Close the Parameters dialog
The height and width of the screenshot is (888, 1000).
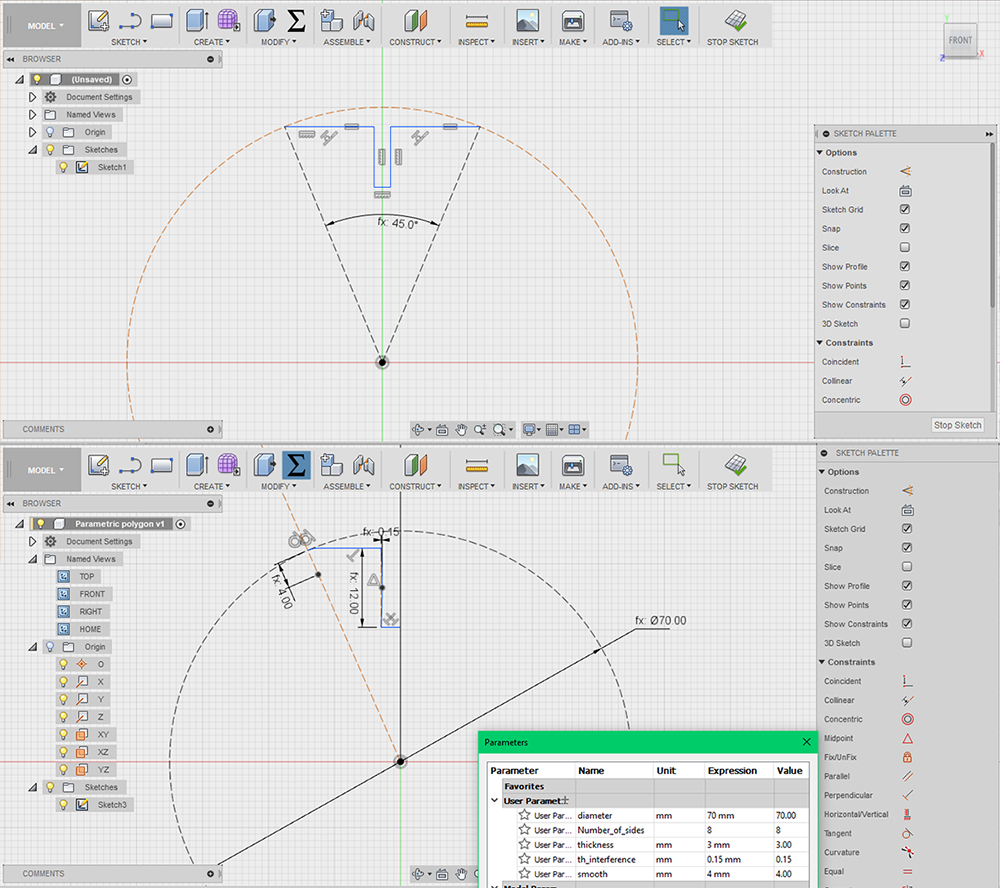[807, 742]
